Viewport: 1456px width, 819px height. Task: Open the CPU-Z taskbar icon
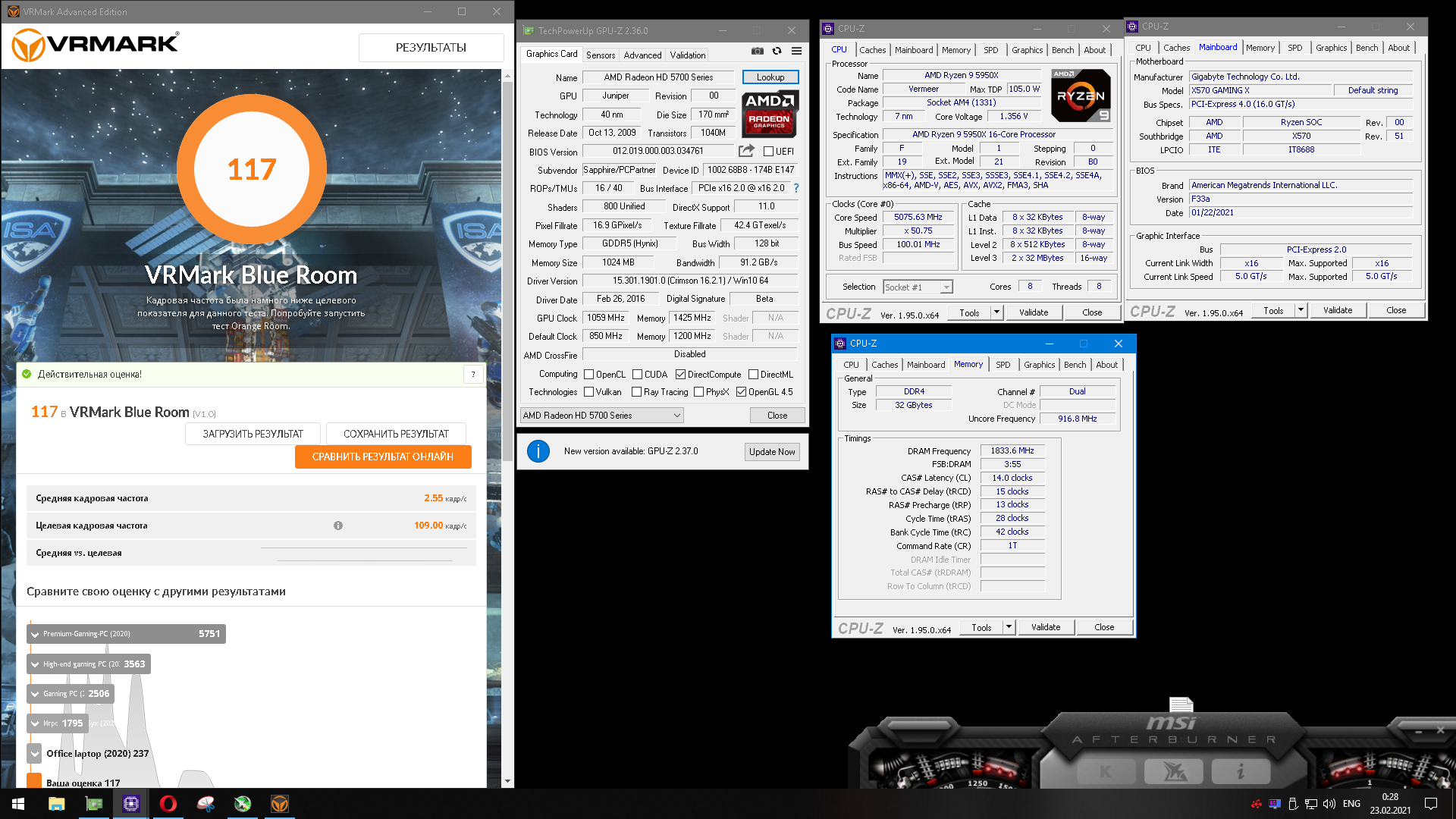[131, 804]
